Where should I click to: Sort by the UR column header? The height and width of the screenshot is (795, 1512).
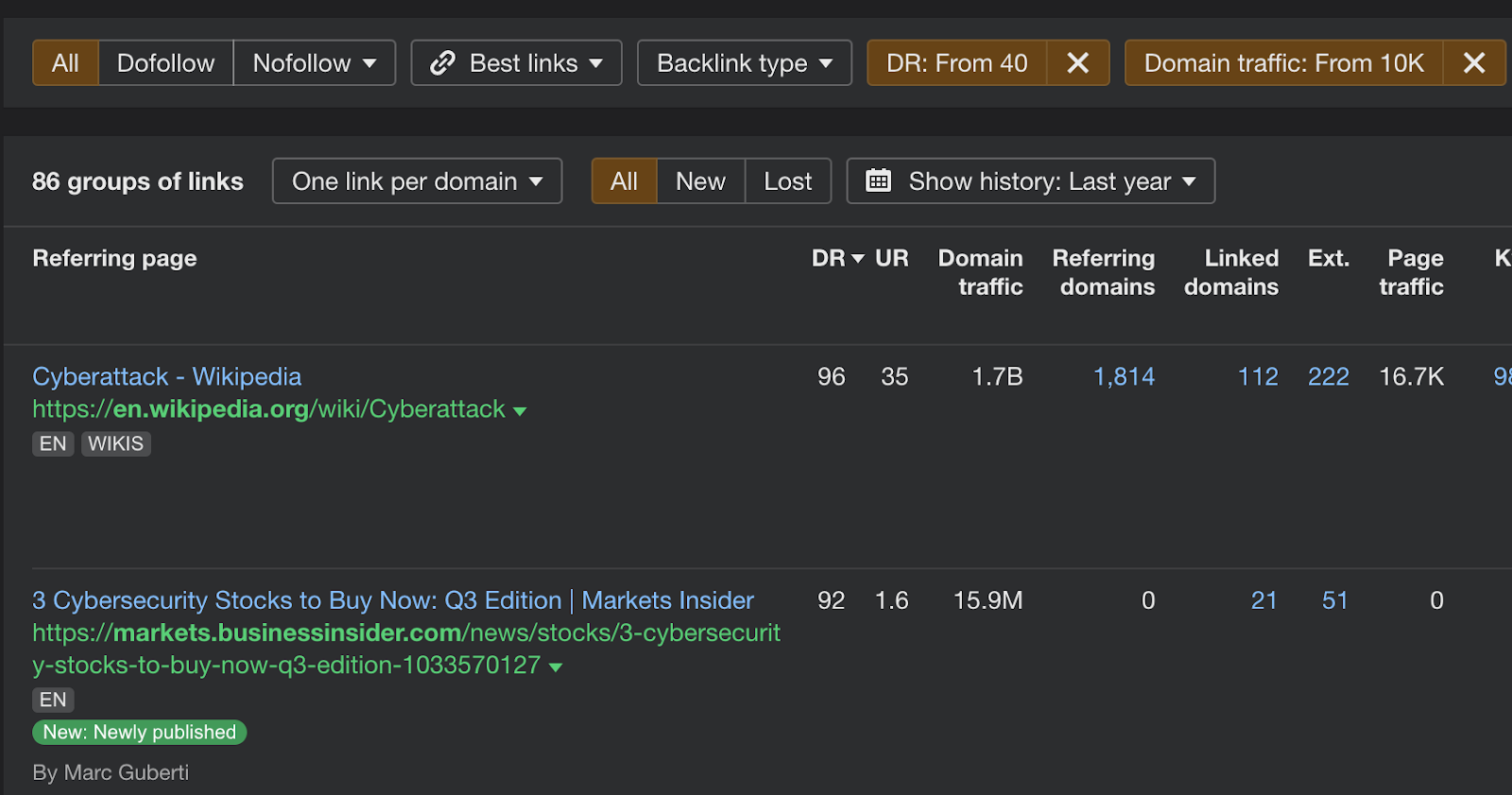(x=891, y=258)
